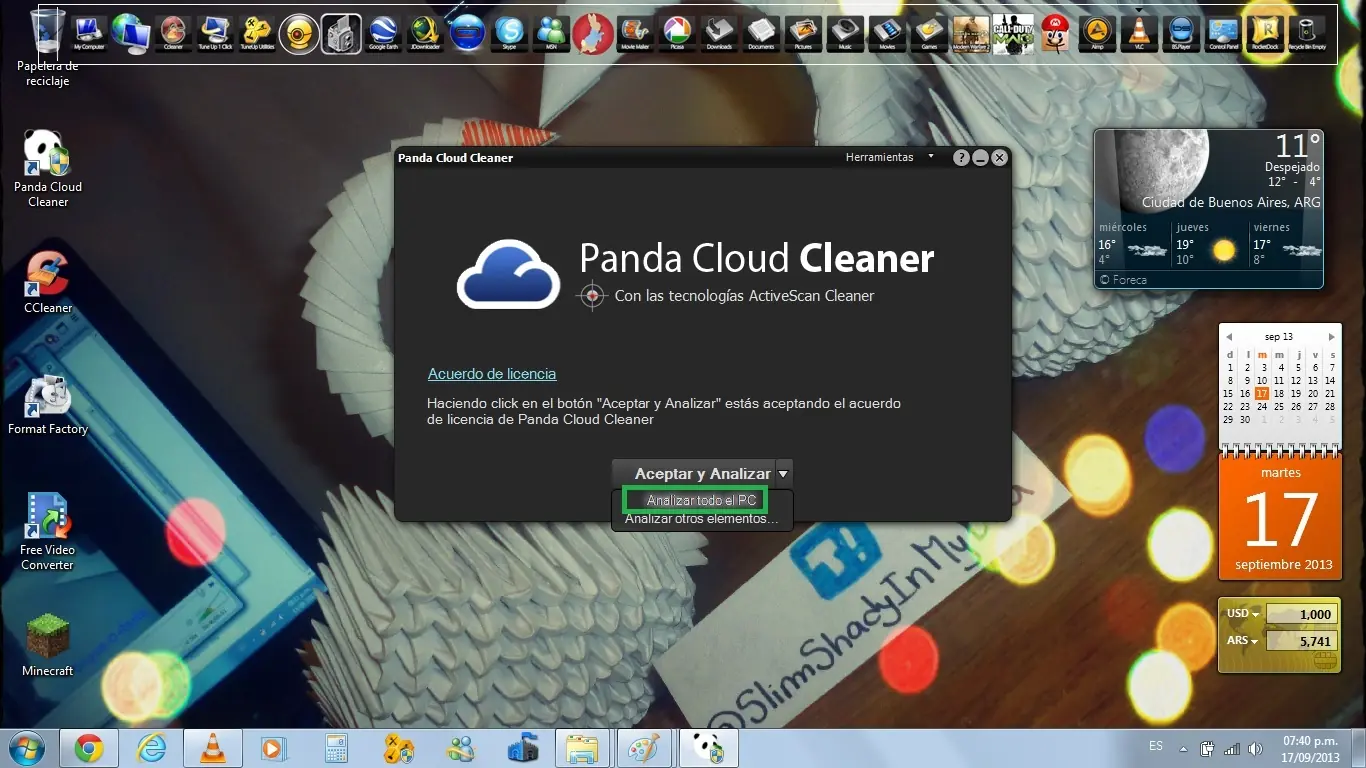Open the Pictures dock folder
This screenshot has height=768, width=1366.
point(803,34)
